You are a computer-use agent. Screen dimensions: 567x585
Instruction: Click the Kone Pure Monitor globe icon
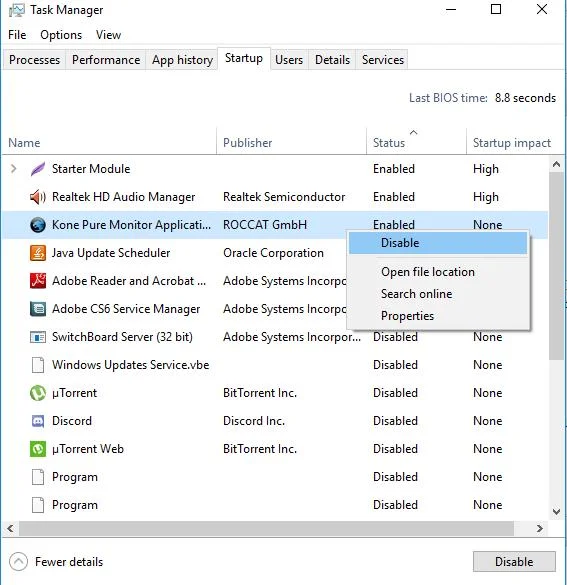38,225
